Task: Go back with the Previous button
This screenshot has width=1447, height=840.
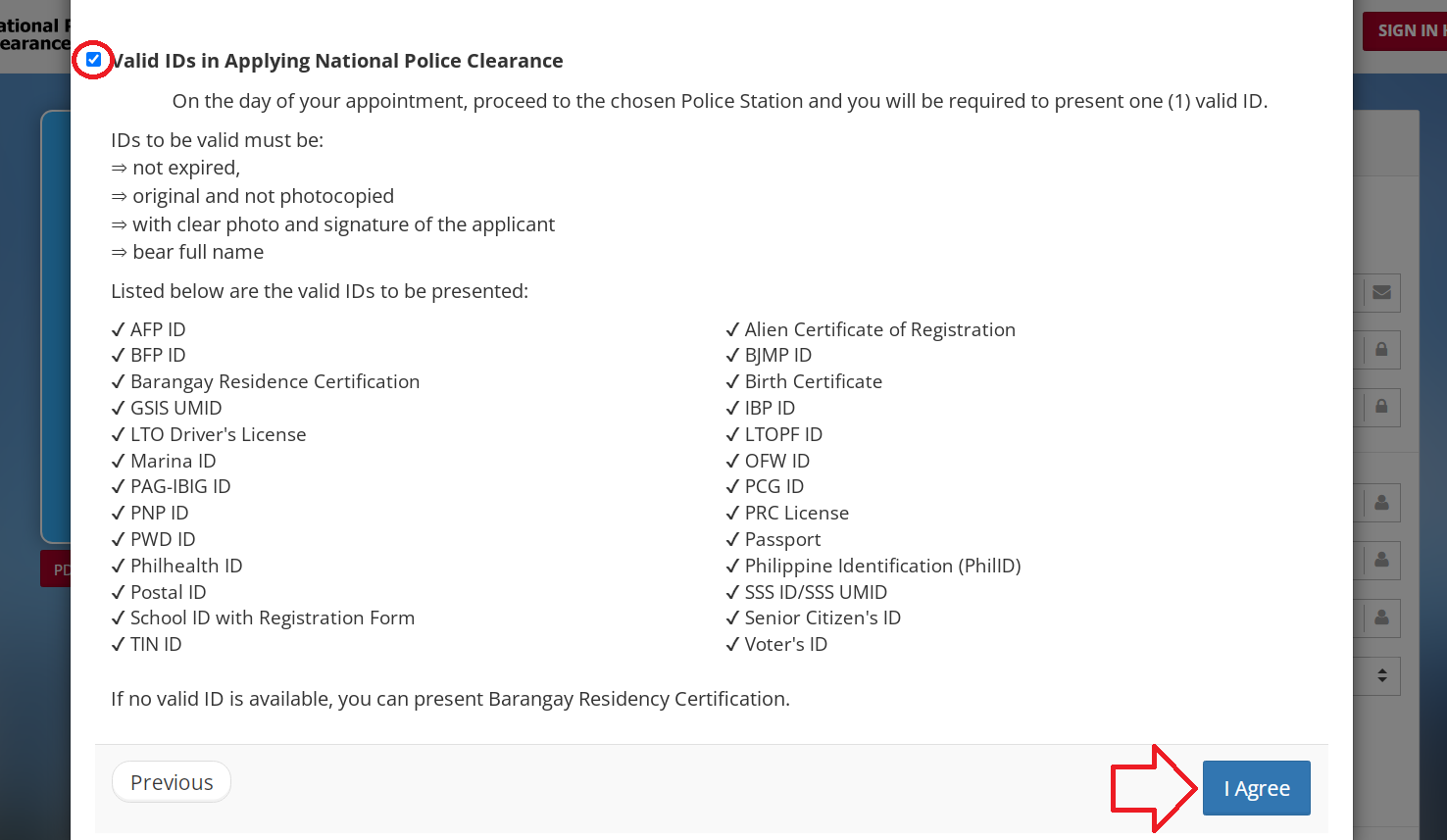Action: pyautogui.click(x=172, y=782)
